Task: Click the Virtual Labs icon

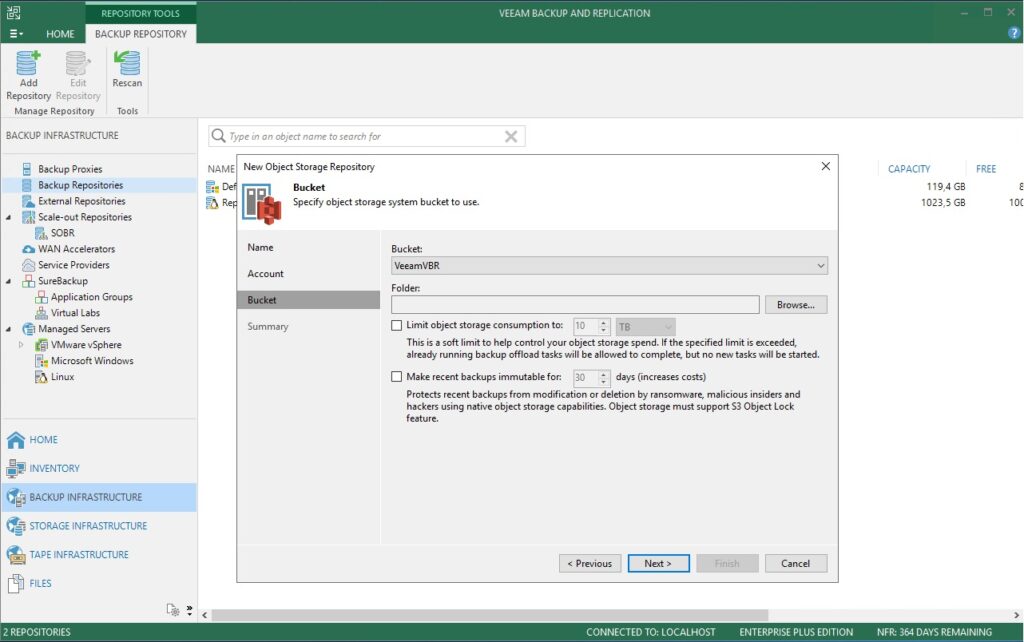Action: pos(41,313)
